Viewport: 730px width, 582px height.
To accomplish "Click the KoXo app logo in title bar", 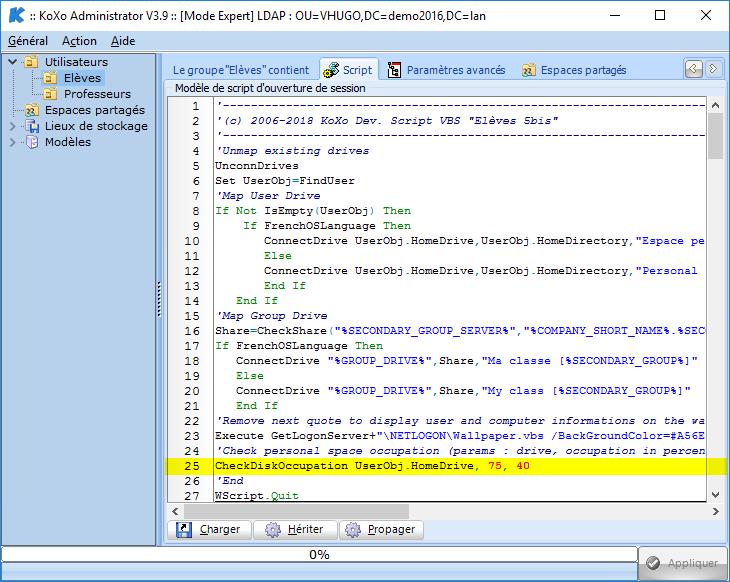I will pos(17,15).
